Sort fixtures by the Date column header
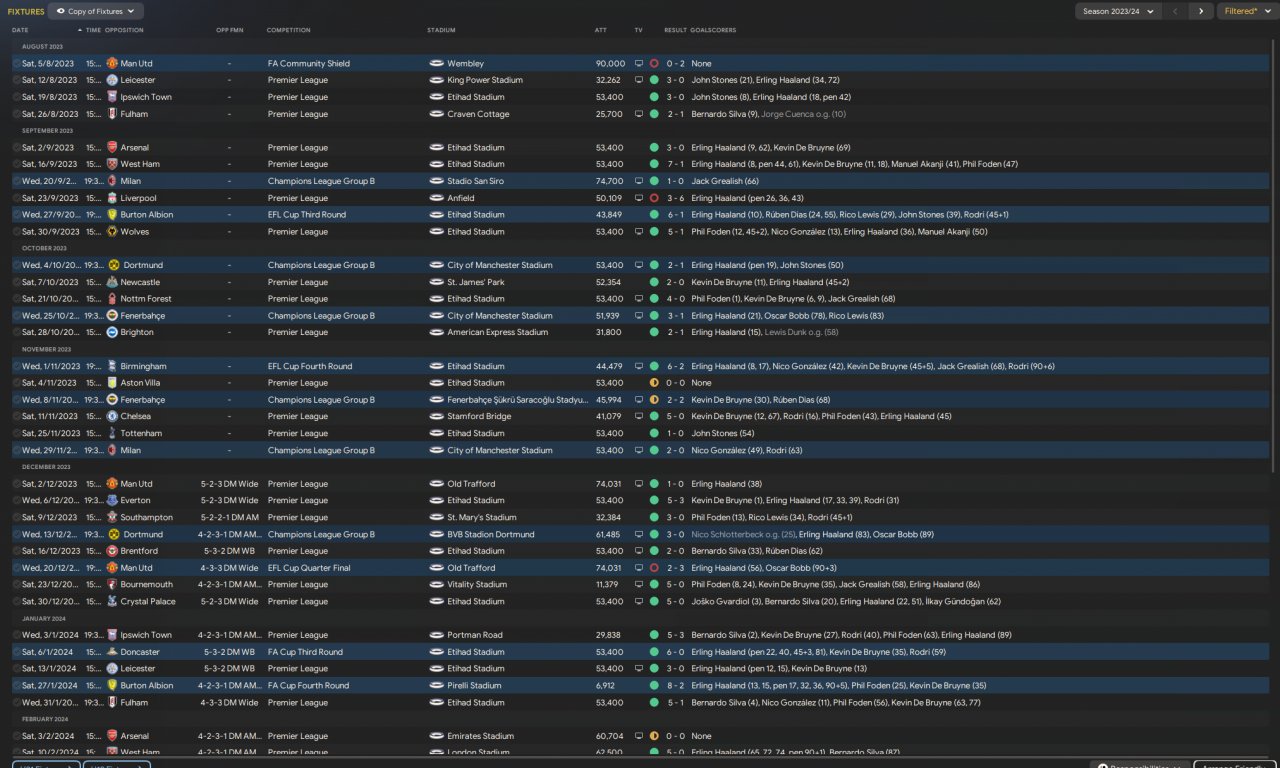 point(20,30)
